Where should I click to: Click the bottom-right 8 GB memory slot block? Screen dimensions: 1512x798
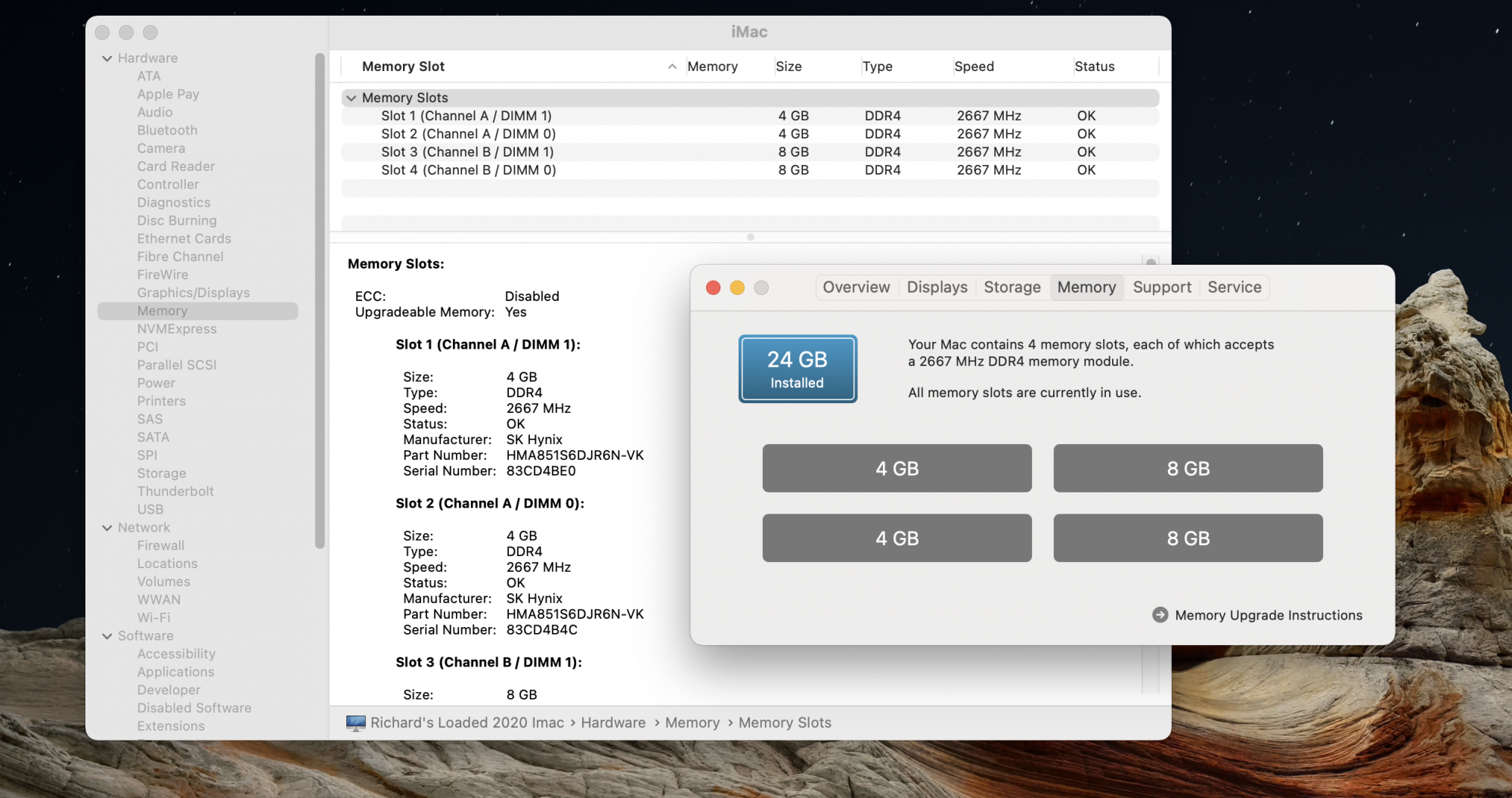point(1188,538)
